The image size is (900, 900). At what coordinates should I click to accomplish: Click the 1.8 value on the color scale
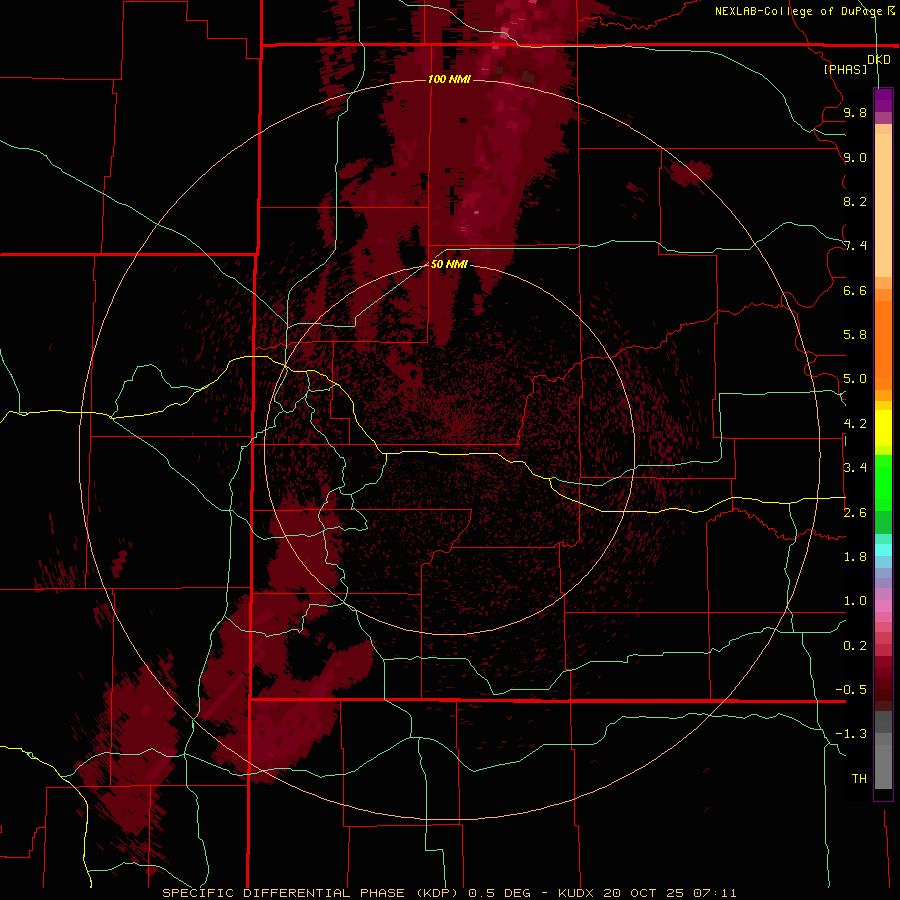[x=855, y=557]
